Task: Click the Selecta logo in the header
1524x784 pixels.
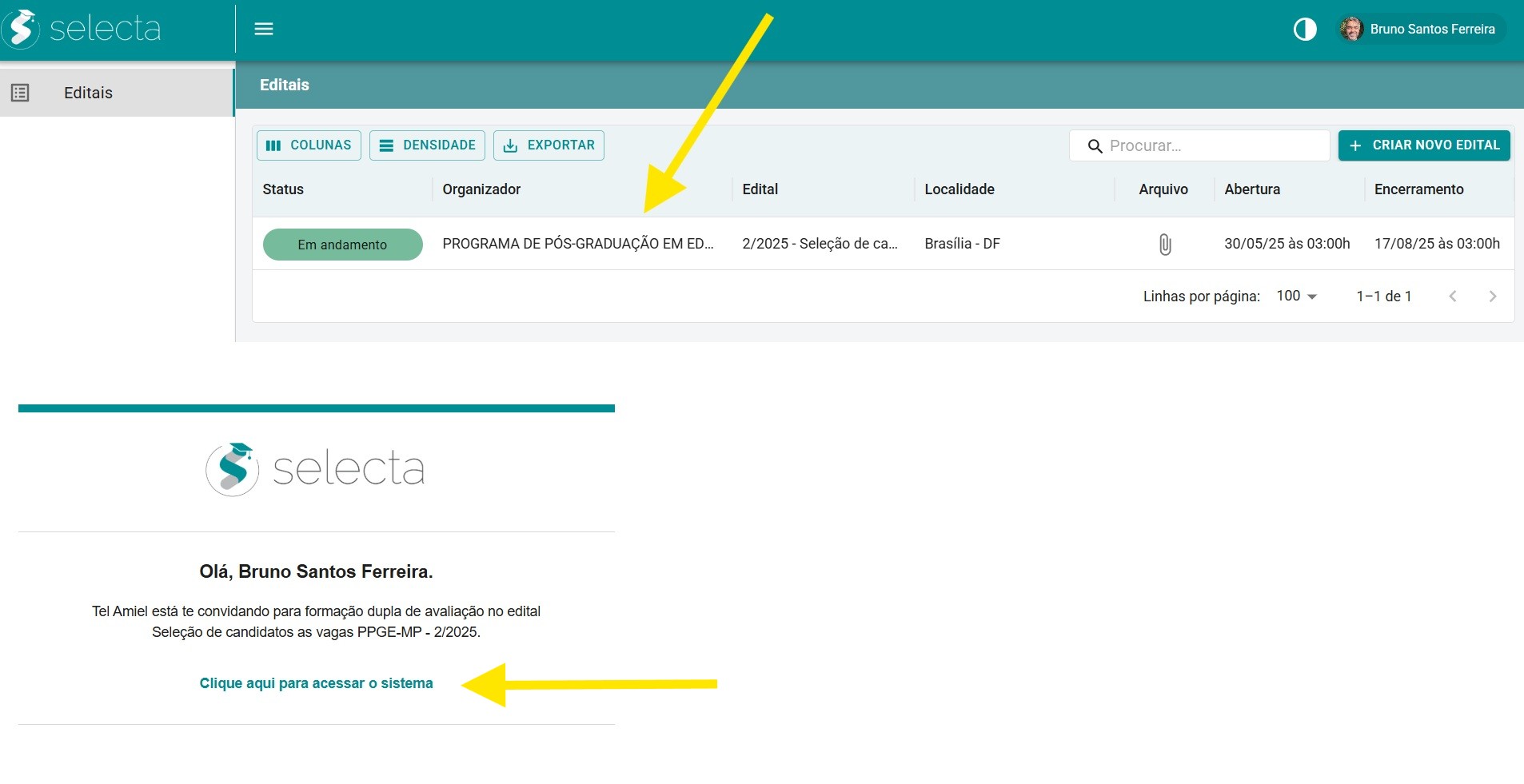Action: pos(82,29)
